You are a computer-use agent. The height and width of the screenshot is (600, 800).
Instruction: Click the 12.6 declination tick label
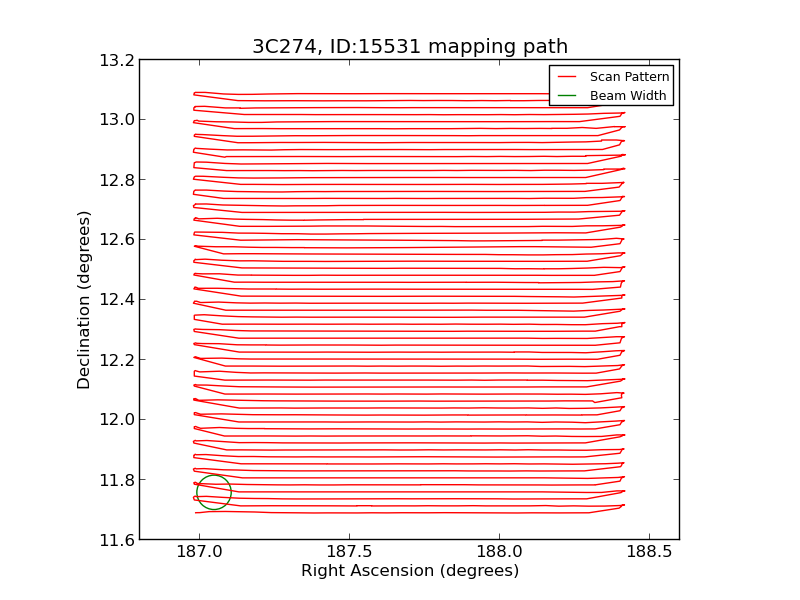(117, 240)
